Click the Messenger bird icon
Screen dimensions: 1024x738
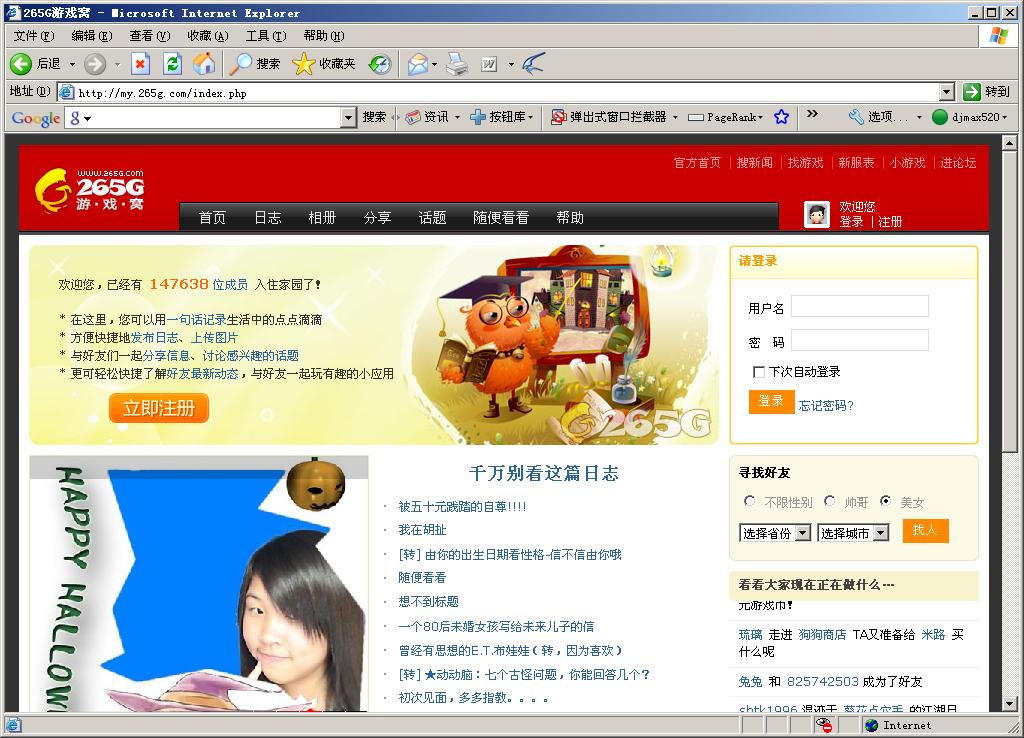[x=534, y=63]
